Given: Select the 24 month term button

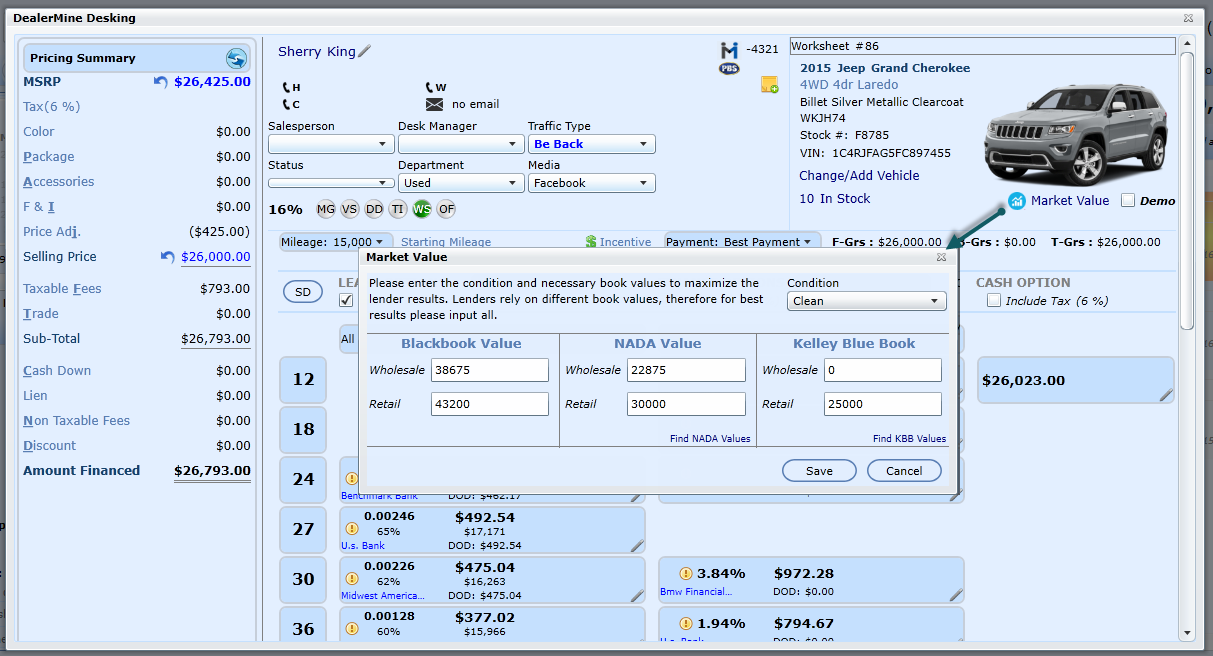Looking at the screenshot, I should pos(303,479).
